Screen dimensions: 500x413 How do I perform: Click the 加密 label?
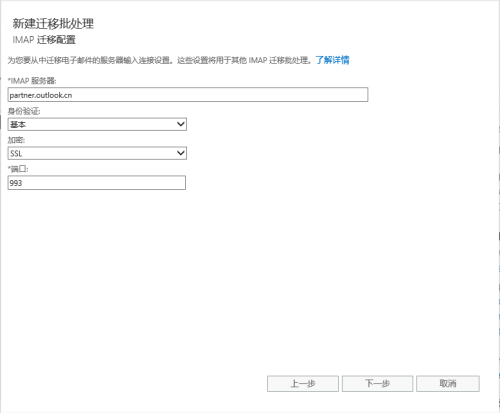[x=16, y=140]
